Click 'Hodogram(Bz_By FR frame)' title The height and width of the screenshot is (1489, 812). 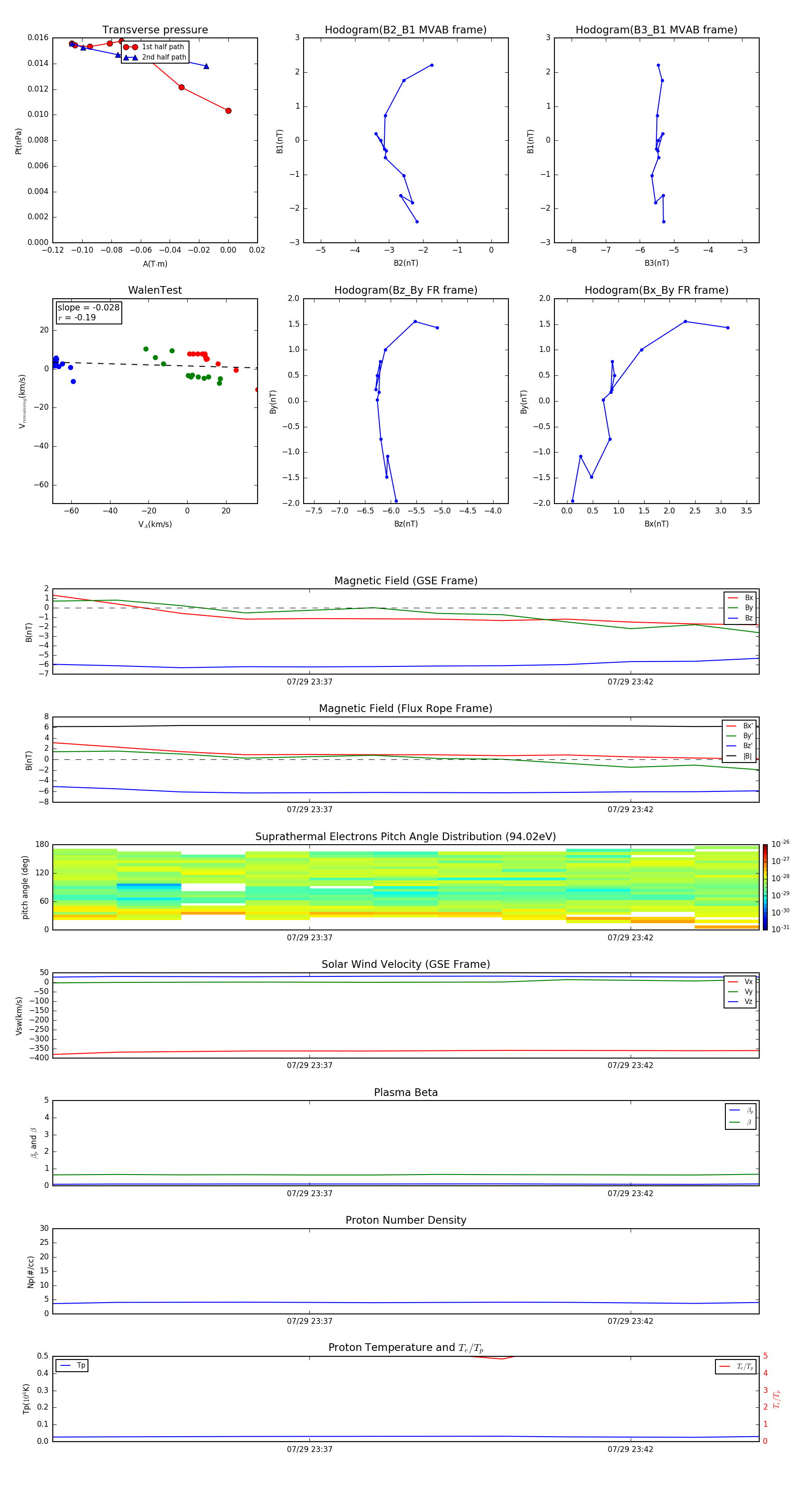(x=406, y=290)
